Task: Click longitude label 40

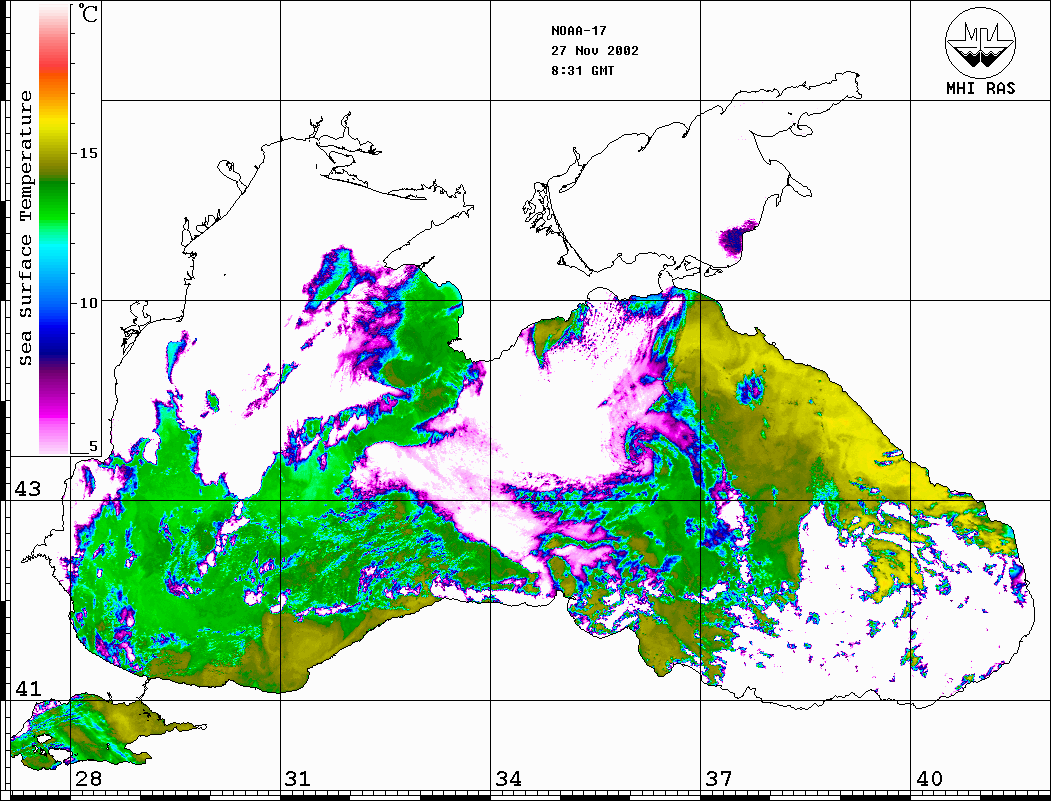Action: [x=929, y=779]
